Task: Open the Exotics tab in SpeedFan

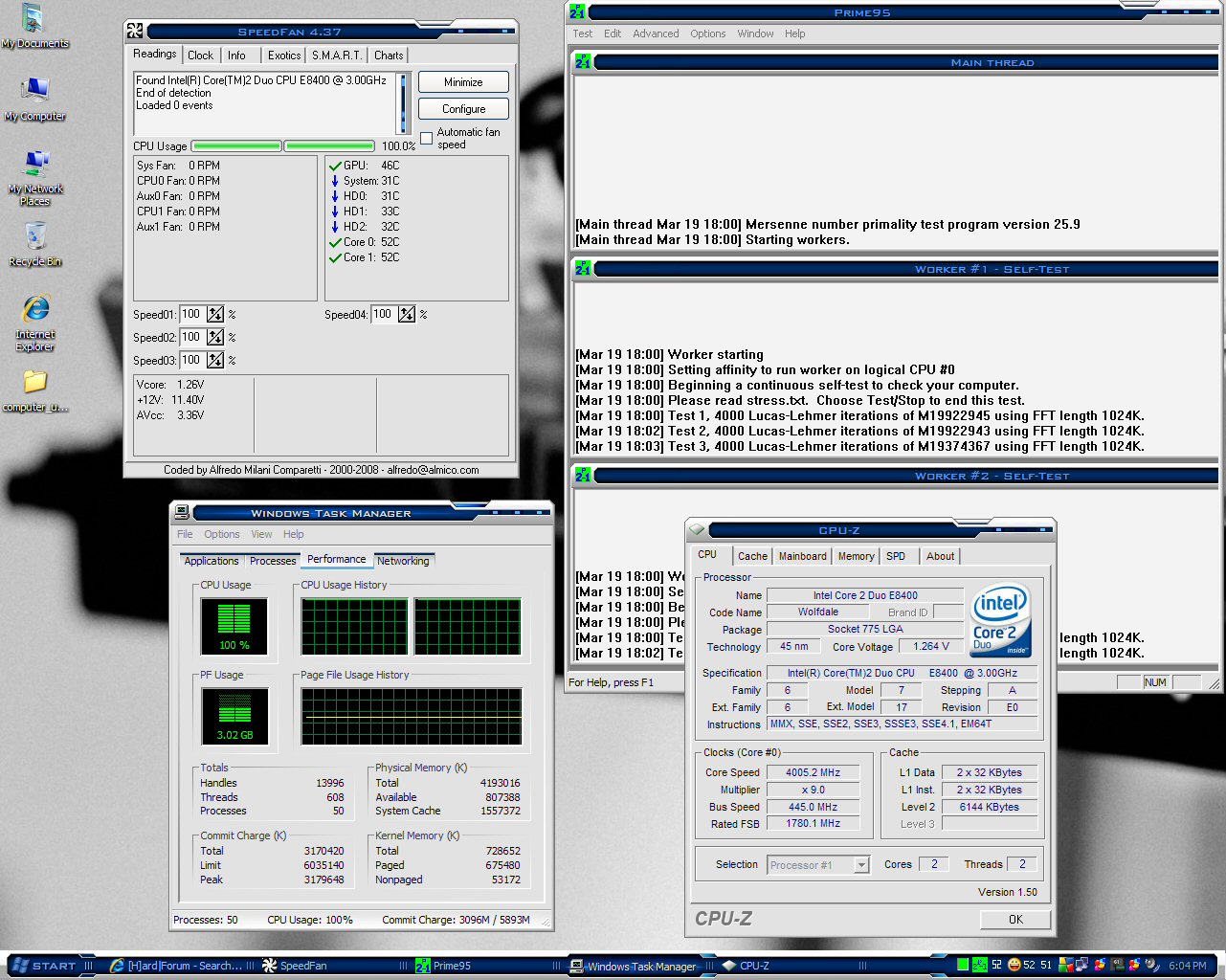Action: pyautogui.click(x=284, y=56)
